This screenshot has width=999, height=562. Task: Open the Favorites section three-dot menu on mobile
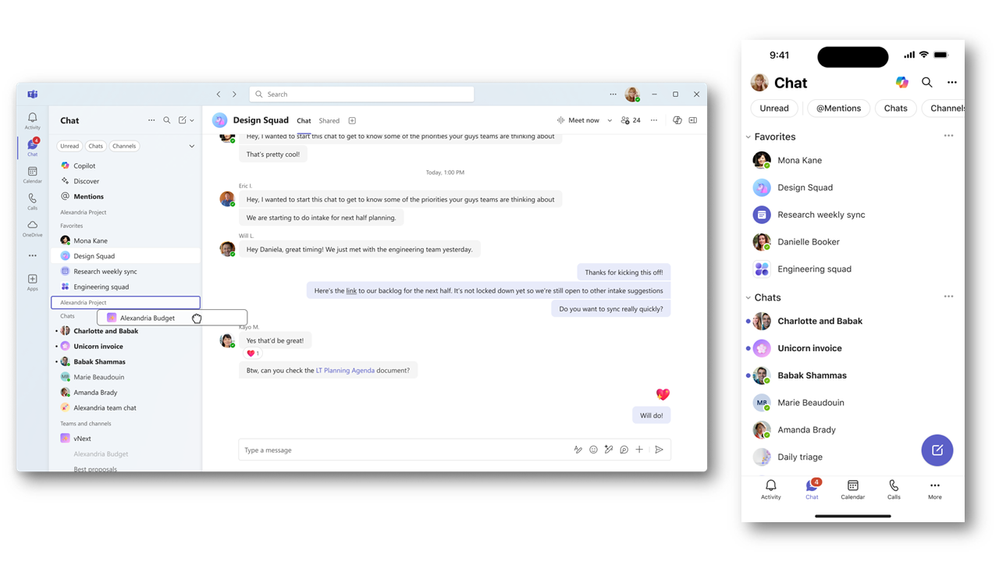tap(949, 136)
